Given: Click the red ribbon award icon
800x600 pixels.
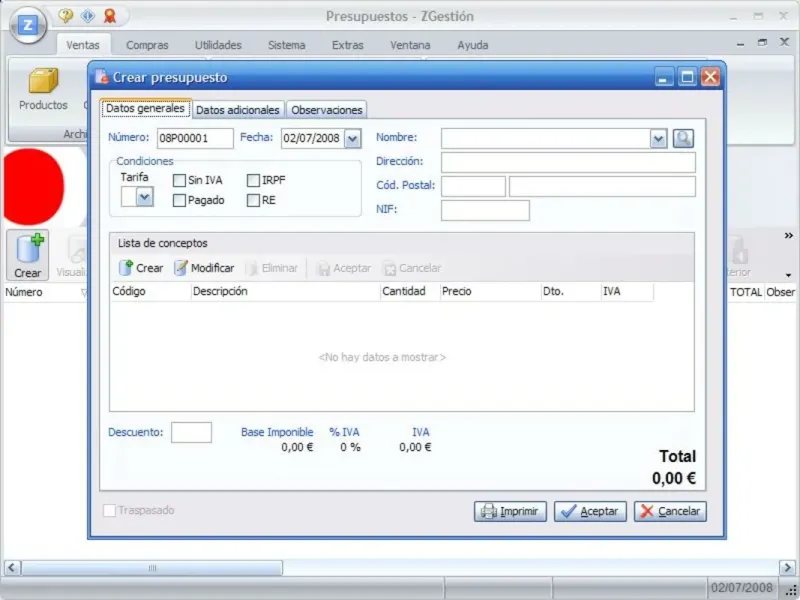Looking at the screenshot, I should pos(110,16).
